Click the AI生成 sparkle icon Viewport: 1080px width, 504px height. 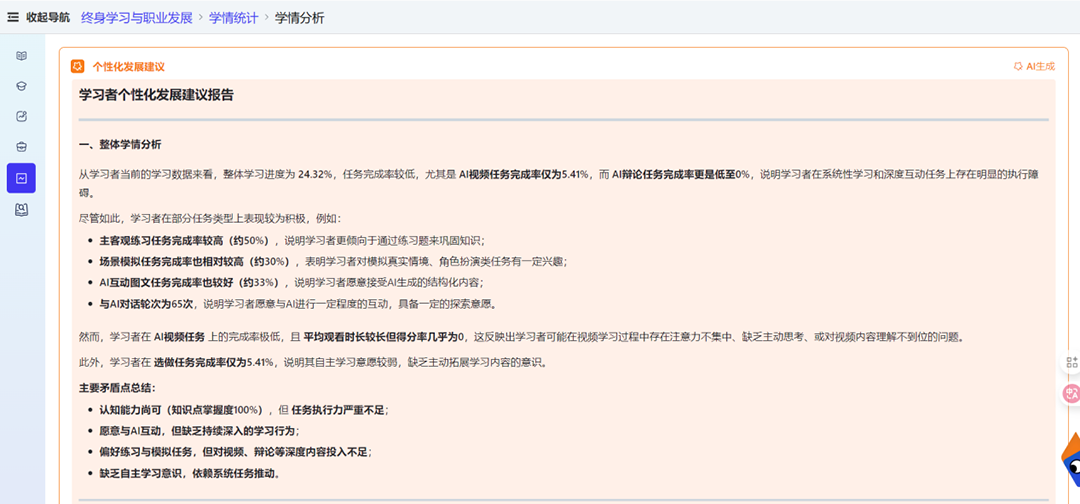(x=1018, y=66)
